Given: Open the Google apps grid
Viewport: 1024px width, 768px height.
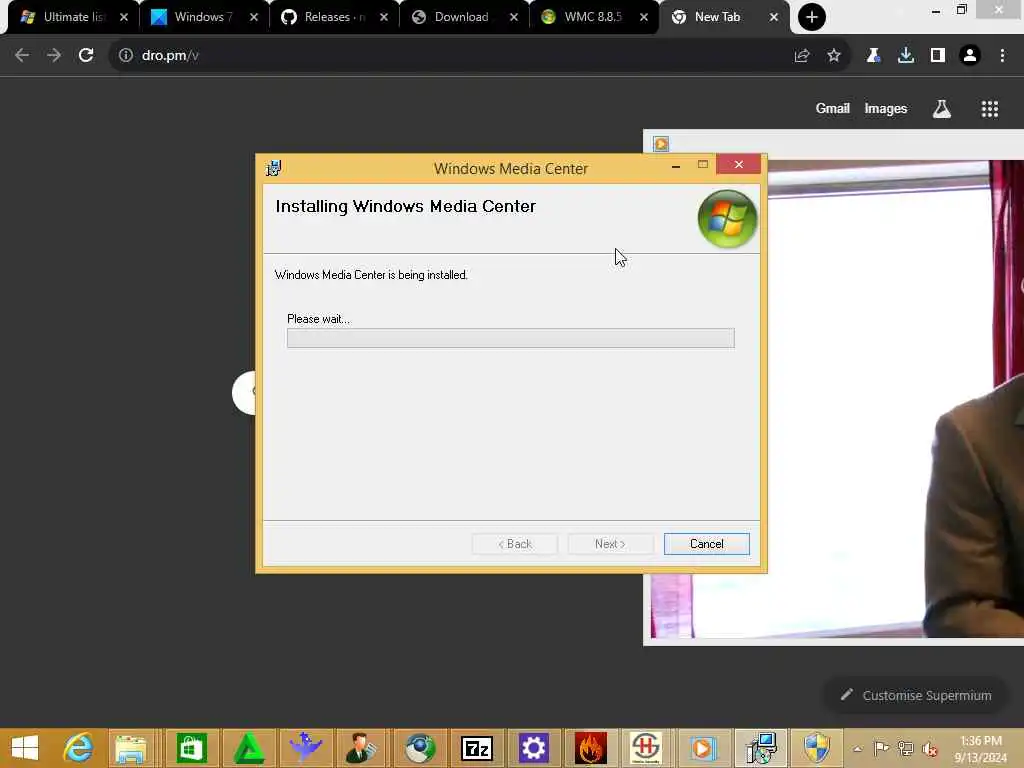Looking at the screenshot, I should coord(990,109).
